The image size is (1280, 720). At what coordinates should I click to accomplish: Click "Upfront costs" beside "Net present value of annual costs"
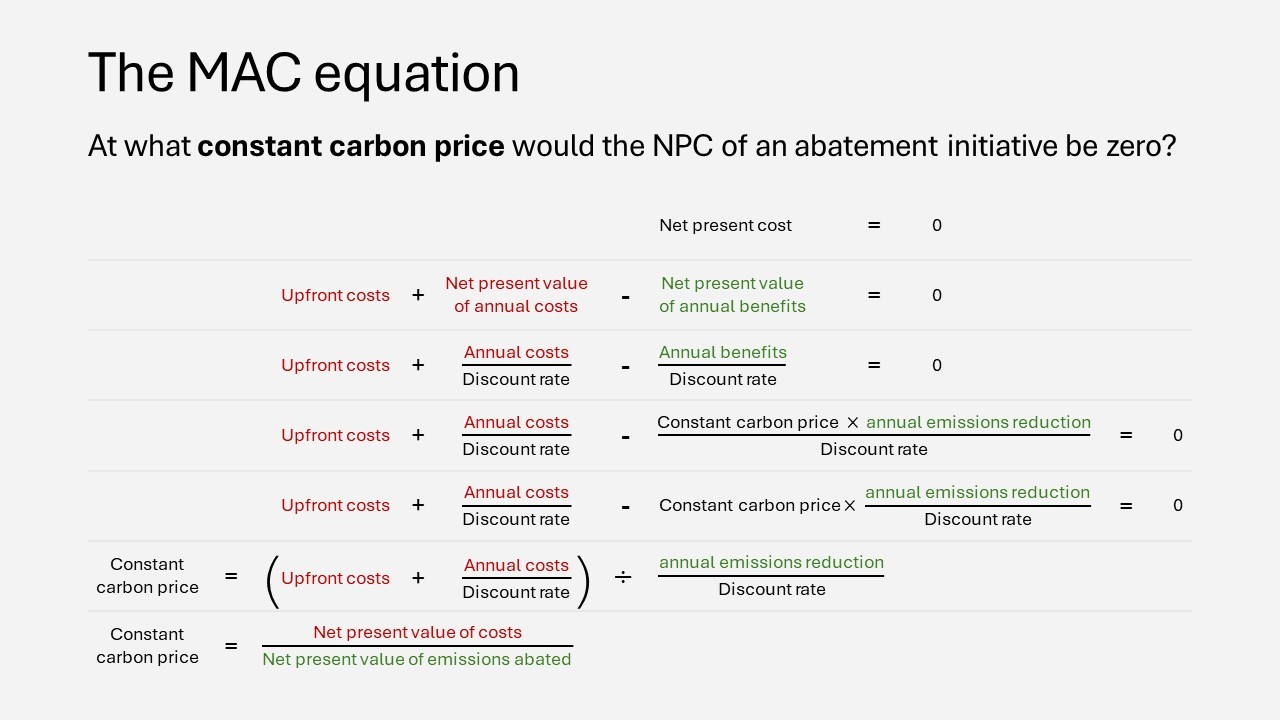pos(335,296)
